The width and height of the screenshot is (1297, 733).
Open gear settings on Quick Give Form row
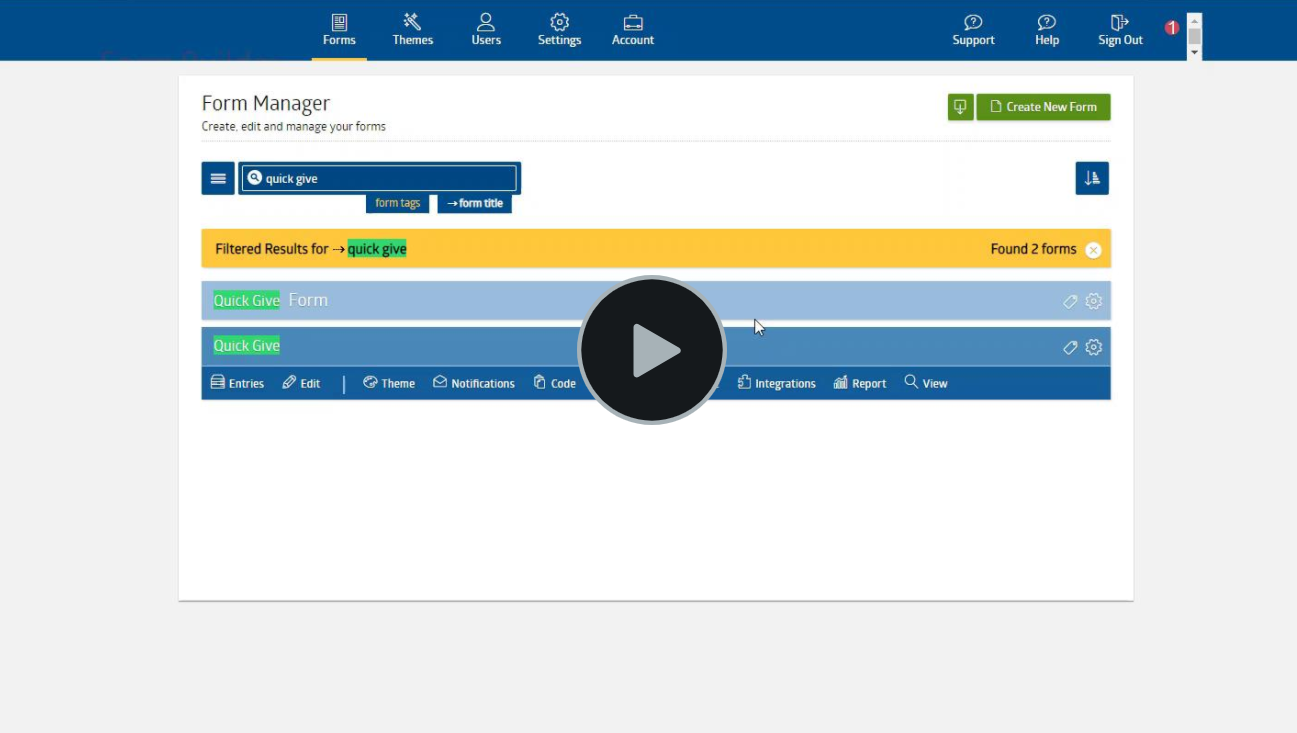tap(1094, 301)
